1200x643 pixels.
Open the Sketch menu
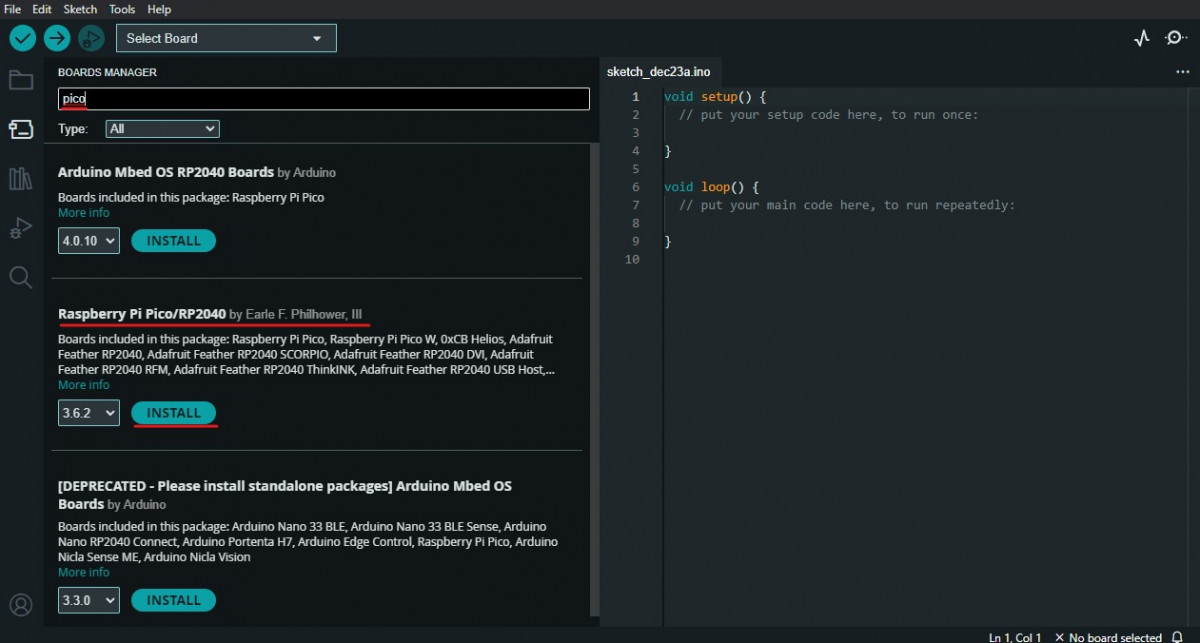click(80, 9)
